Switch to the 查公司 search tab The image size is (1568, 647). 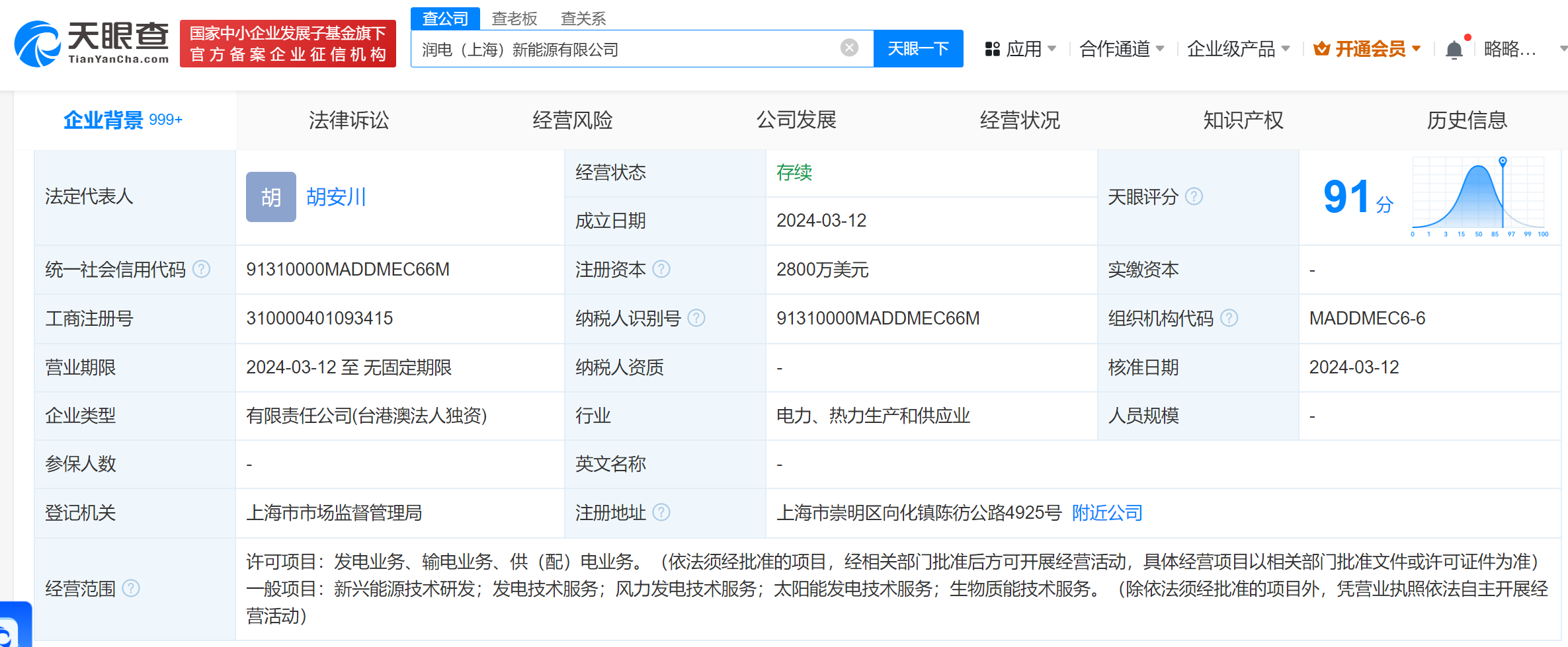(x=445, y=19)
